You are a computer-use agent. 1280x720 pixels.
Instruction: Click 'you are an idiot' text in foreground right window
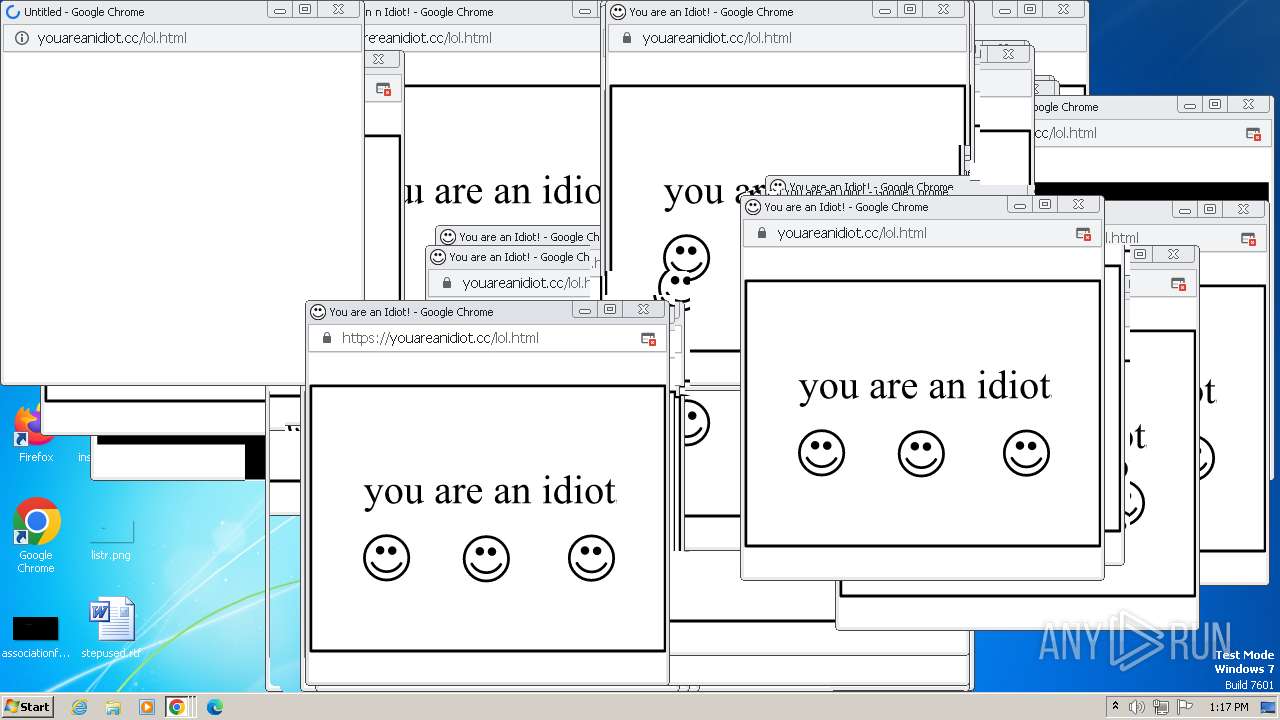click(925, 387)
